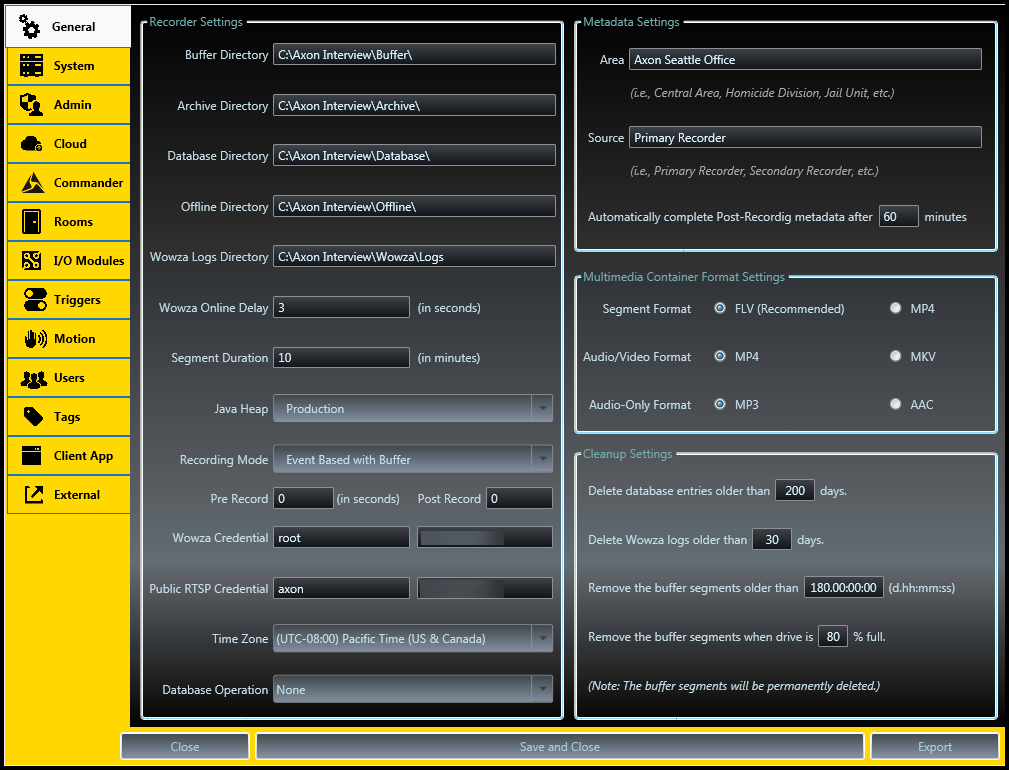
Task: Switch to the Users tab
Action: click(68, 378)
